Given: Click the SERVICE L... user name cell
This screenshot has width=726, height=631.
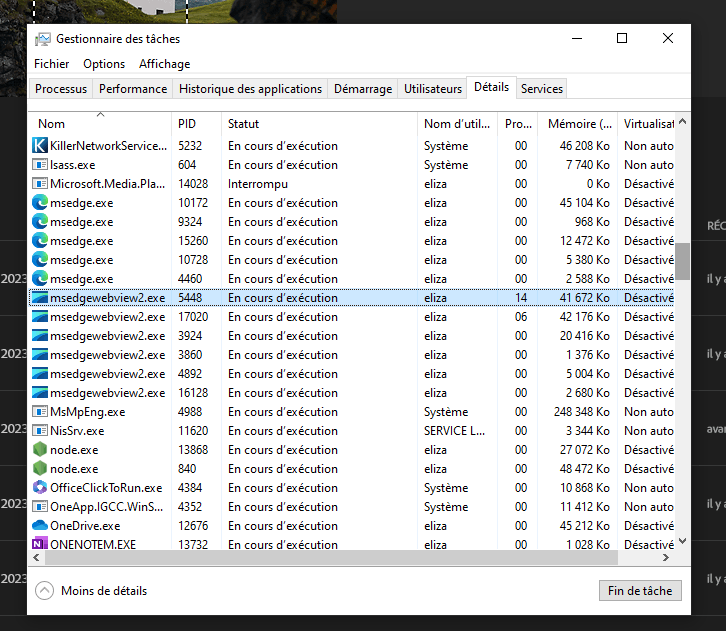Looking at the screenshot, I should point(454,431).
